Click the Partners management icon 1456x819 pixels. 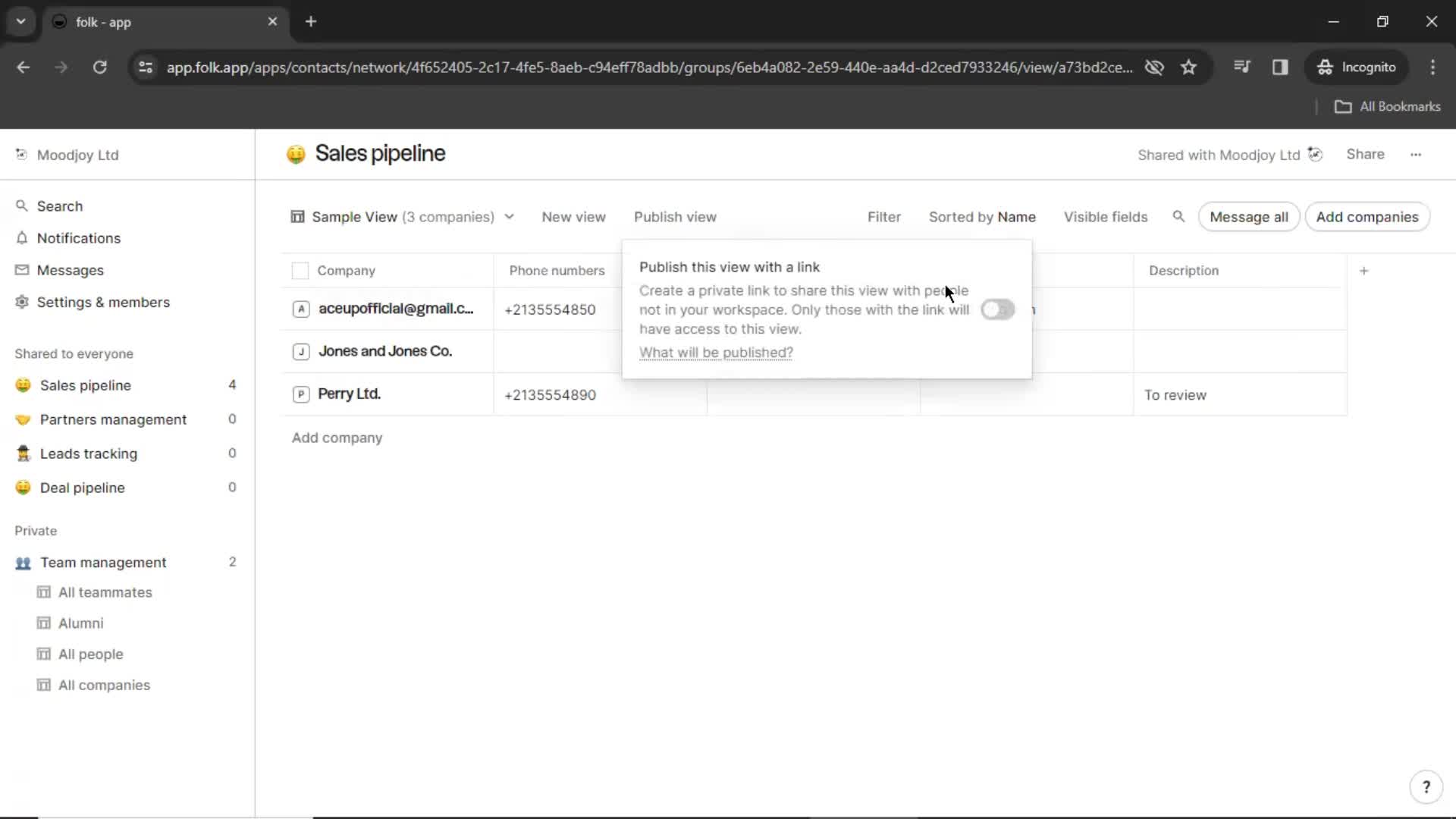click(23, 419)
